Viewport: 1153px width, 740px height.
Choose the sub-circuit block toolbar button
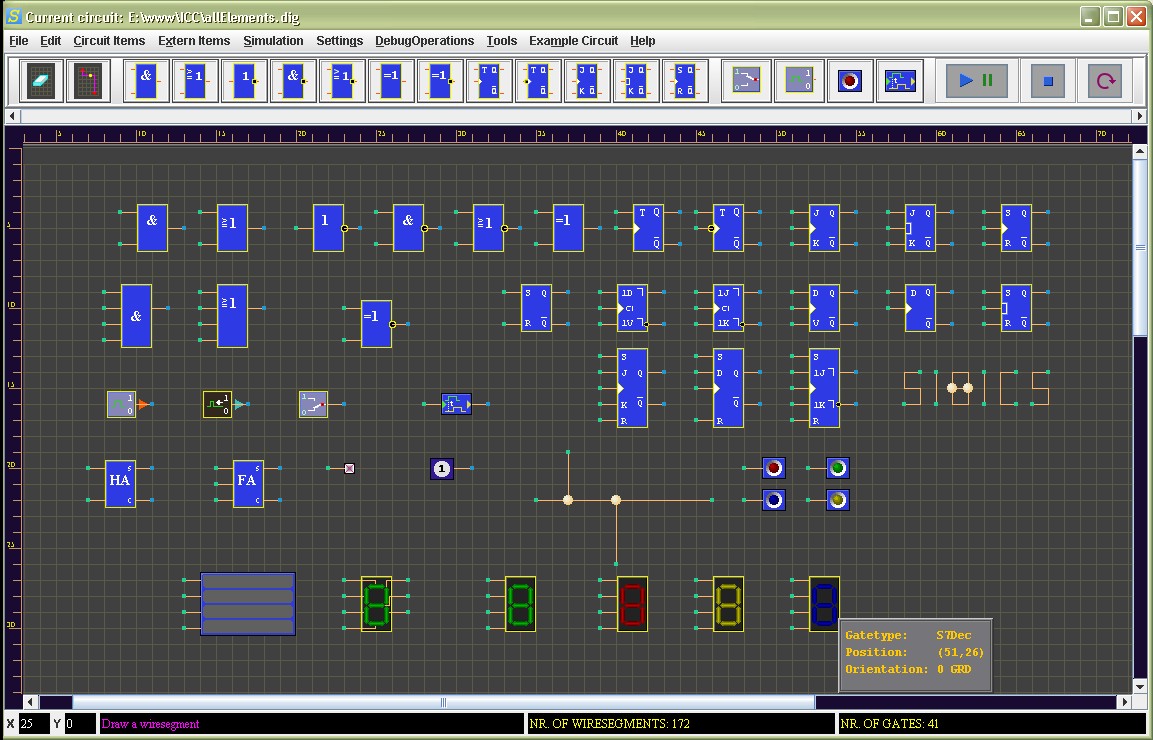tap(900, 81)
